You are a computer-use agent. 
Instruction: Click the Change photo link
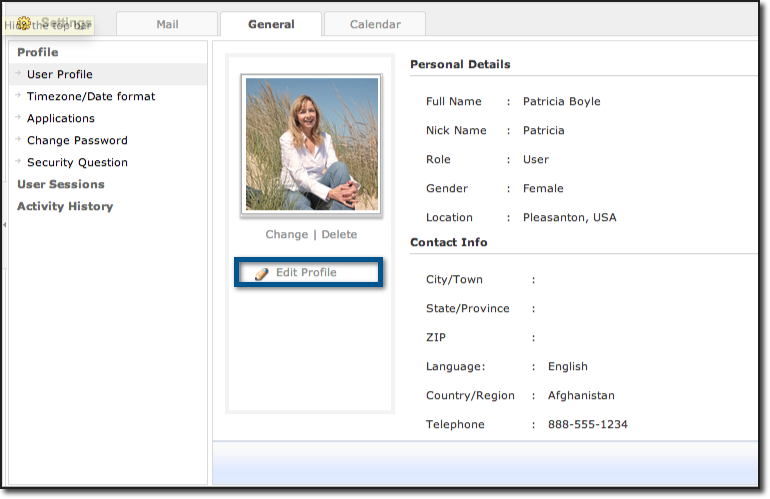[x=287, y=234]
